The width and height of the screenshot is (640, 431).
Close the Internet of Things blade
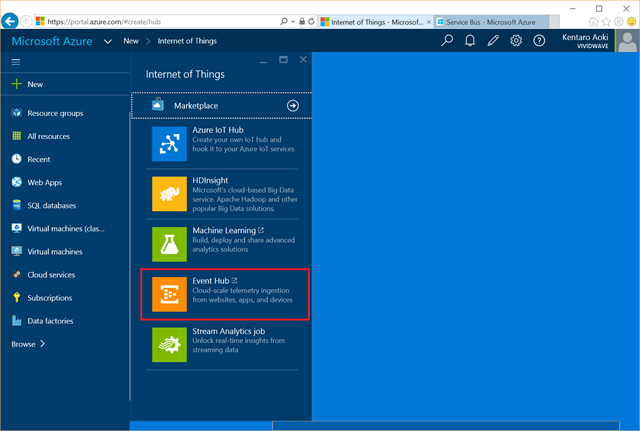[x=303, y=60]
